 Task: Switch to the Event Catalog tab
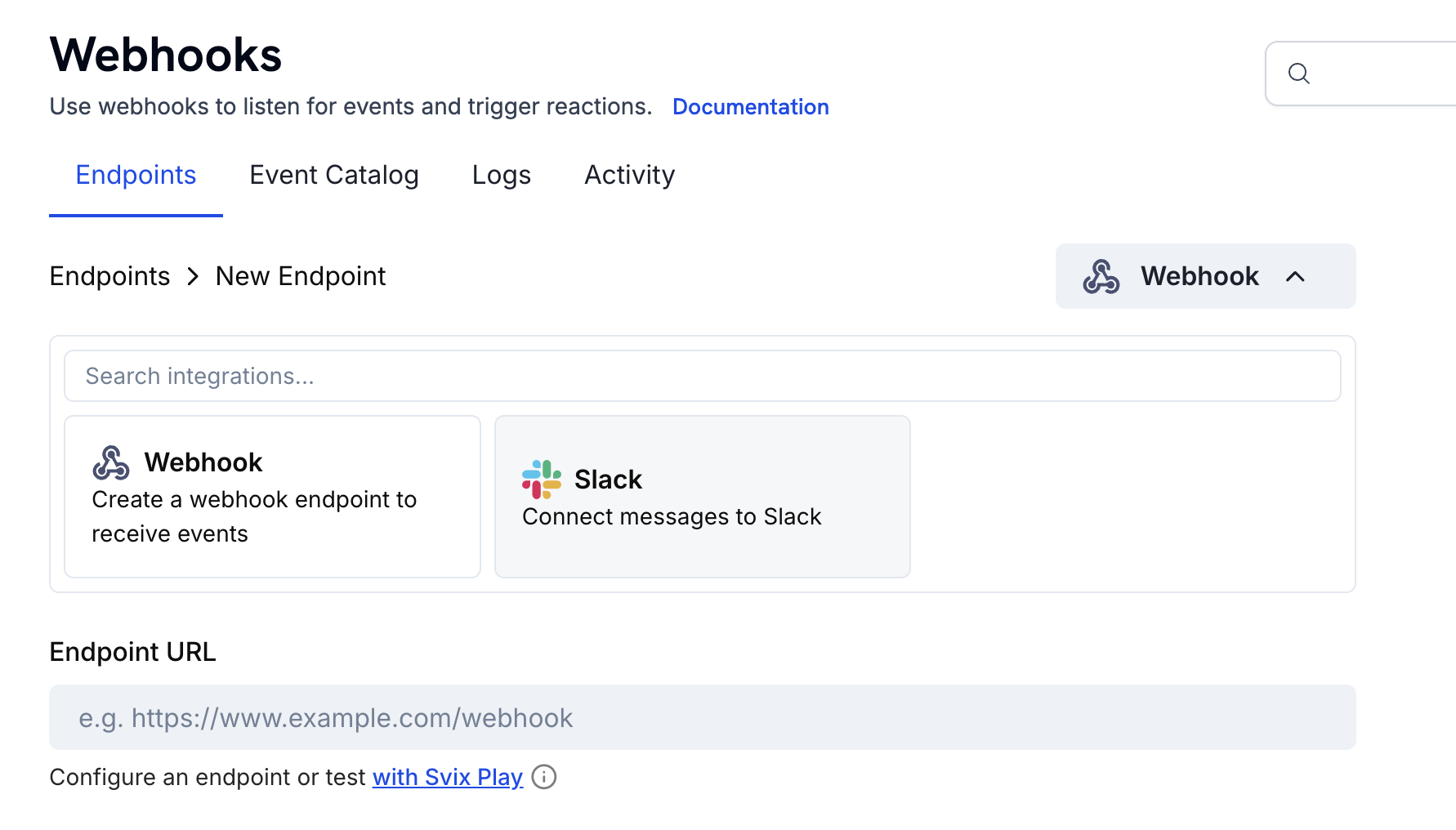pos(334,175)
